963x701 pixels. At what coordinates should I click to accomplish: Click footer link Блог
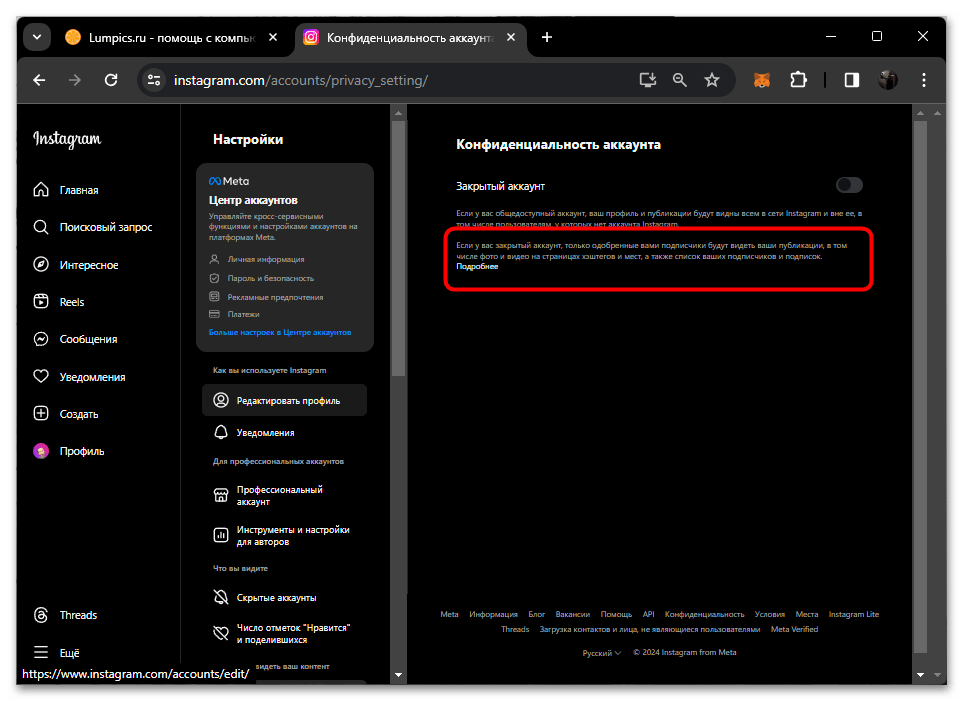point(536,614)
